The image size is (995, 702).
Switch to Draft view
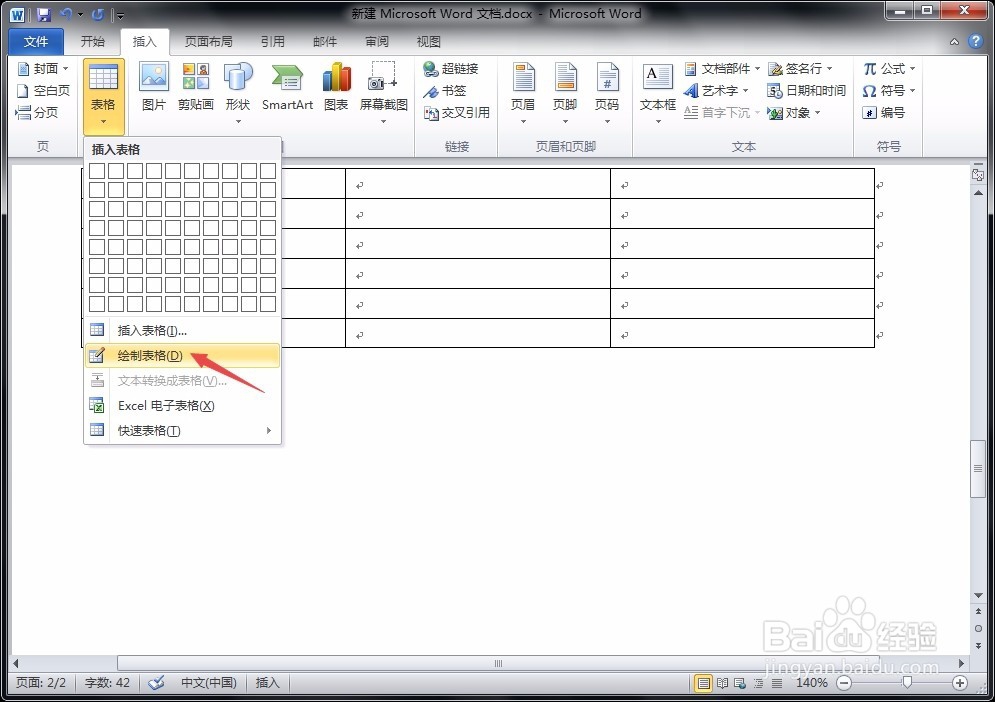tap(777, 684)
